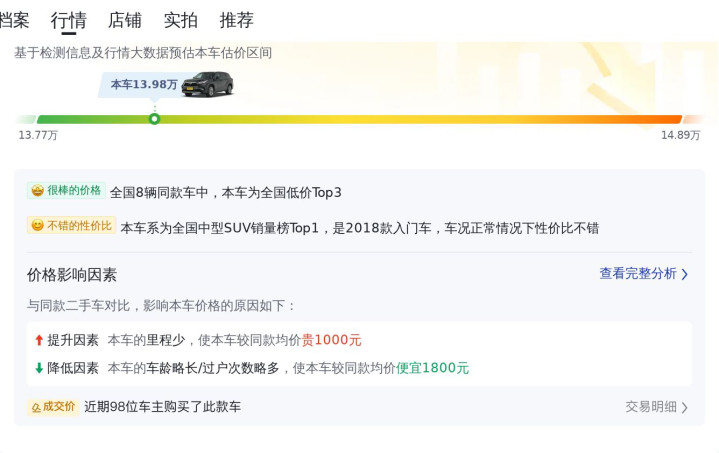Select the 行情 tab
This screenshot has height=453, width=719.
pyautogui.click(x=69, y=20)
